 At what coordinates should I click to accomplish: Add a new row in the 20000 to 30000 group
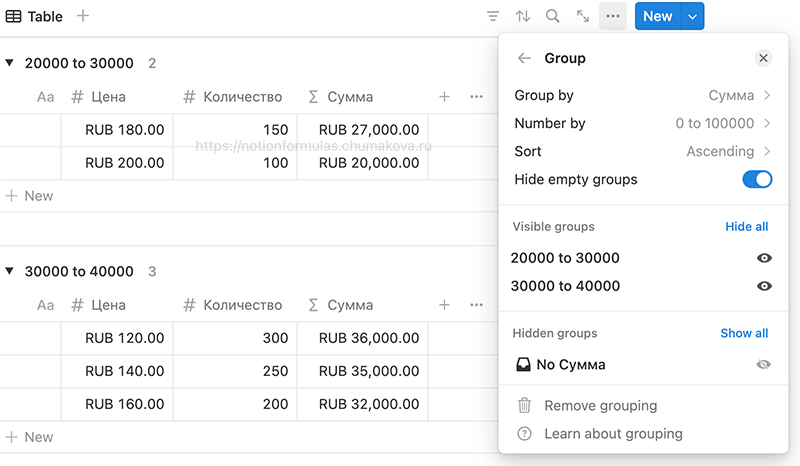pyautogui.click(x=29, y=196)
